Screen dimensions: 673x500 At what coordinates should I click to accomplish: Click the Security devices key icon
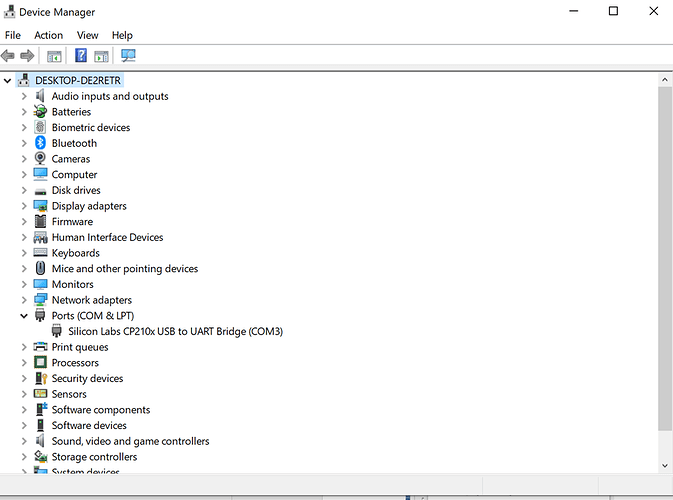tap(41, 379)
